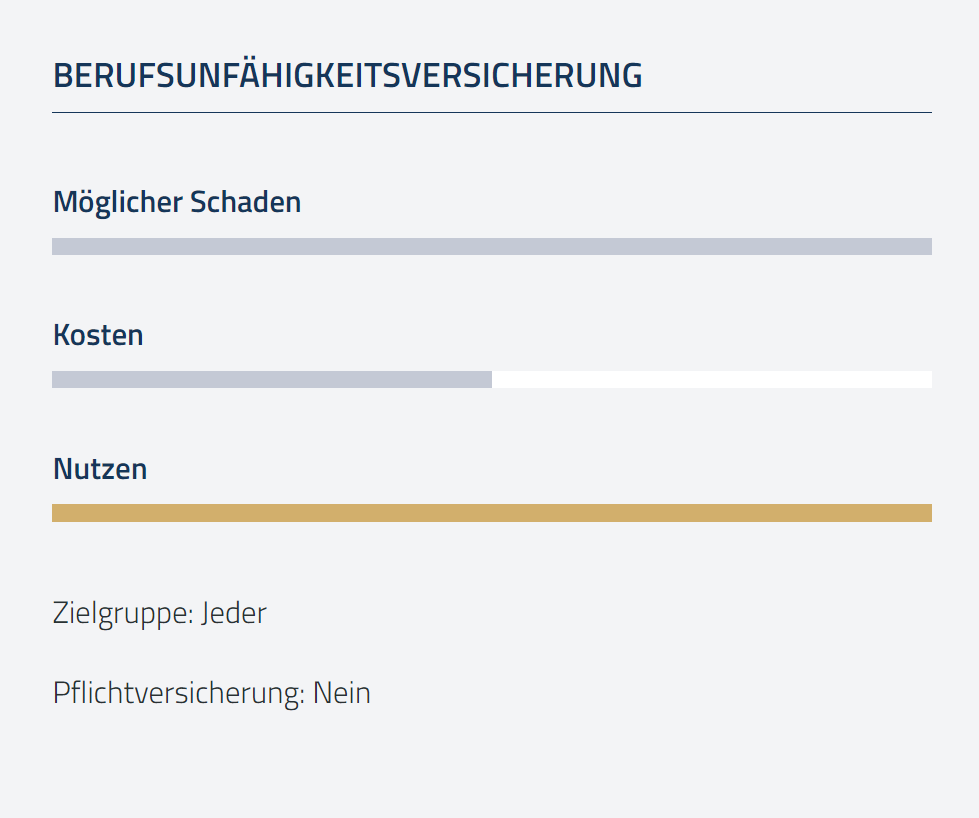Click the value Nein
Viewport: 979px width, 818px height.
[x=342, y=693]
